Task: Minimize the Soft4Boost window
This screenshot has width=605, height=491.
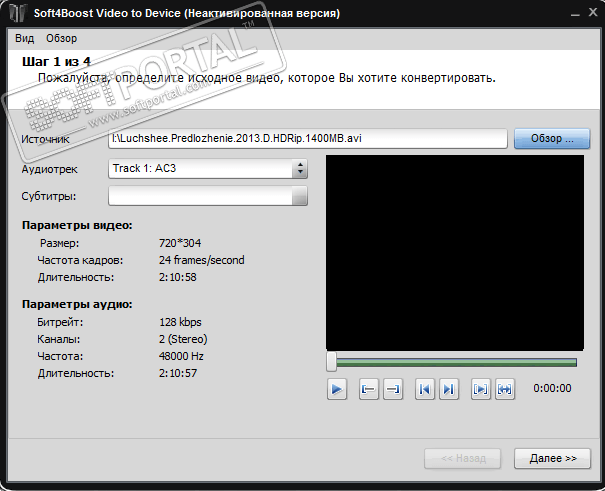Action: (x=575, y=13)
